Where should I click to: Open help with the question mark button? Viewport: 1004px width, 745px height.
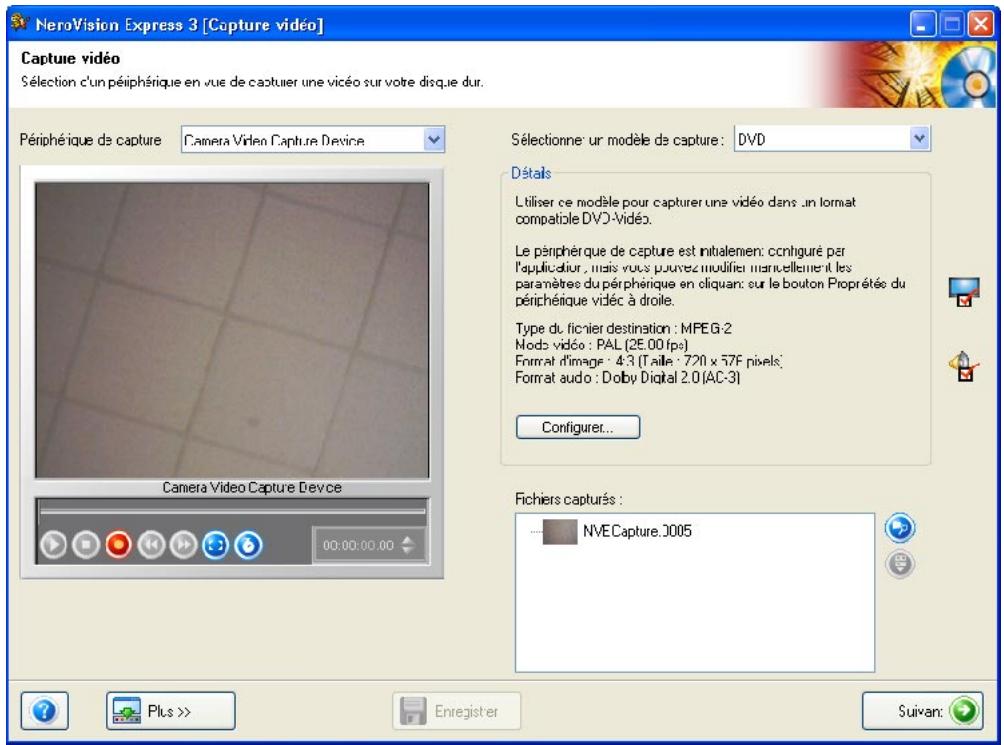[x=44, y=710]
